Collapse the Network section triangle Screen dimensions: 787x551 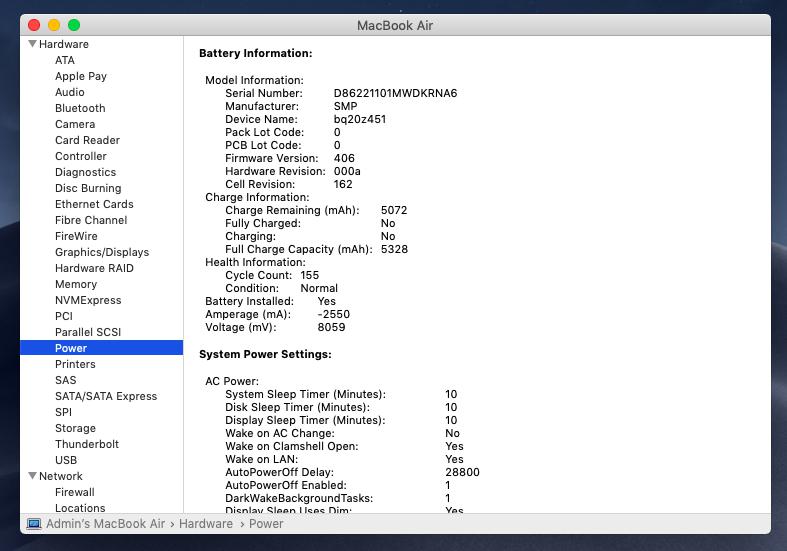click(32, 476)
